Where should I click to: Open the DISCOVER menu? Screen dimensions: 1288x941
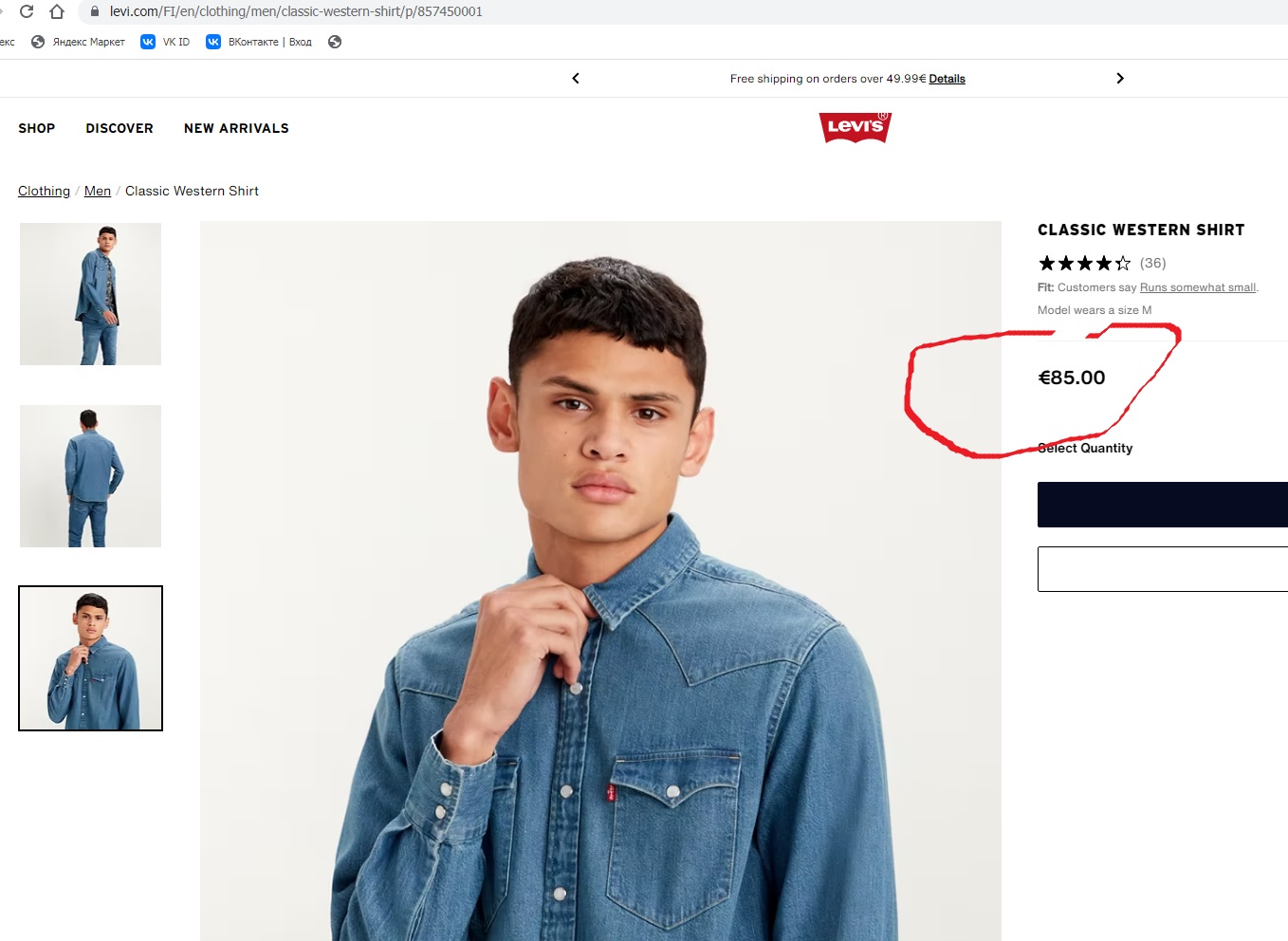click(x=120, y=128)
